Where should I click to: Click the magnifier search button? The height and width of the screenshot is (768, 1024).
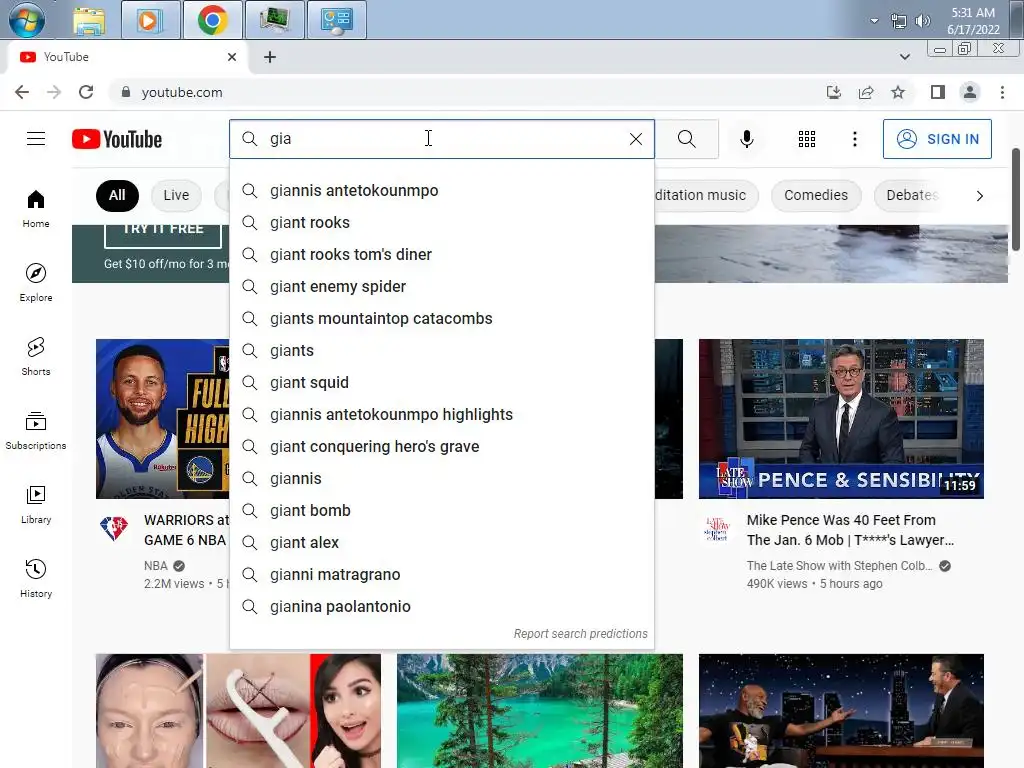click(686, 139)
